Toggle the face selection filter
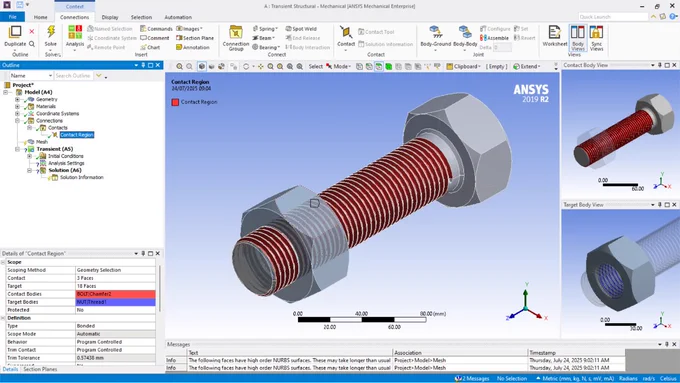680x383 pixels. (x=379, y=66)
